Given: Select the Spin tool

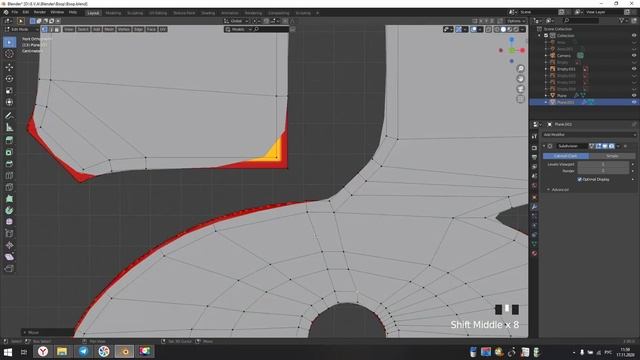Looking at the screenshot, I should (x=9, y=210).
